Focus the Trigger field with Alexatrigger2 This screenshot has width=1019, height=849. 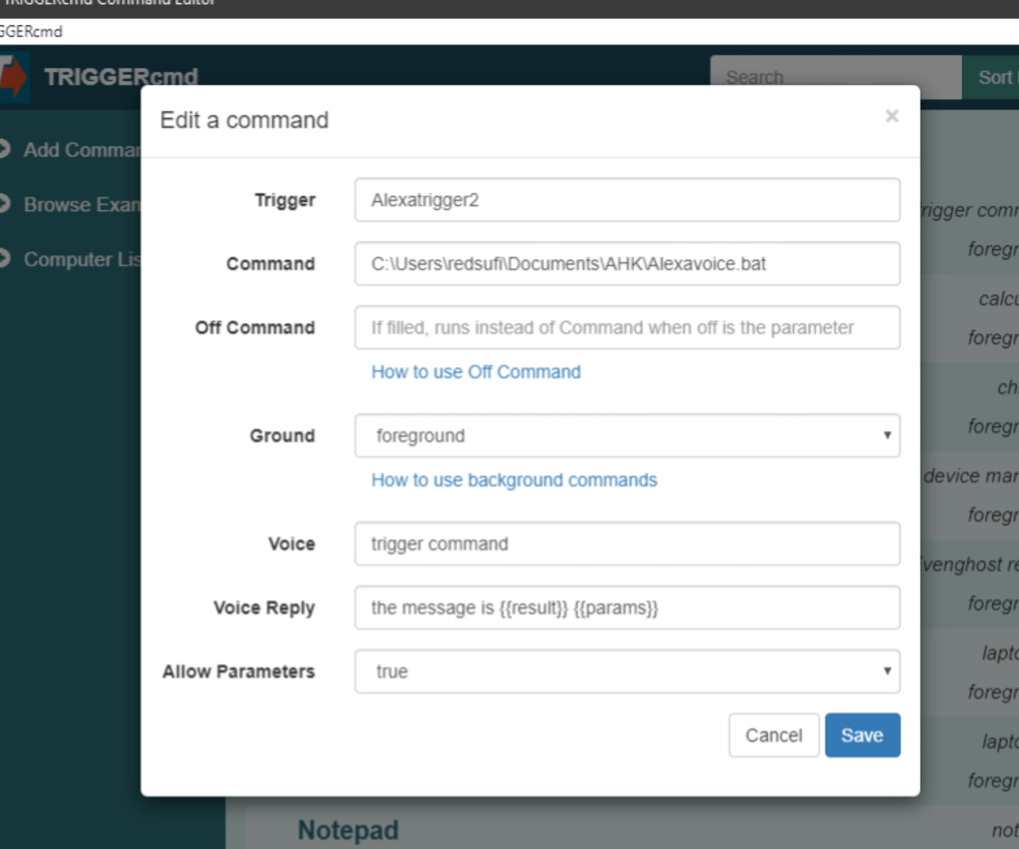click(x=627, y=200)
